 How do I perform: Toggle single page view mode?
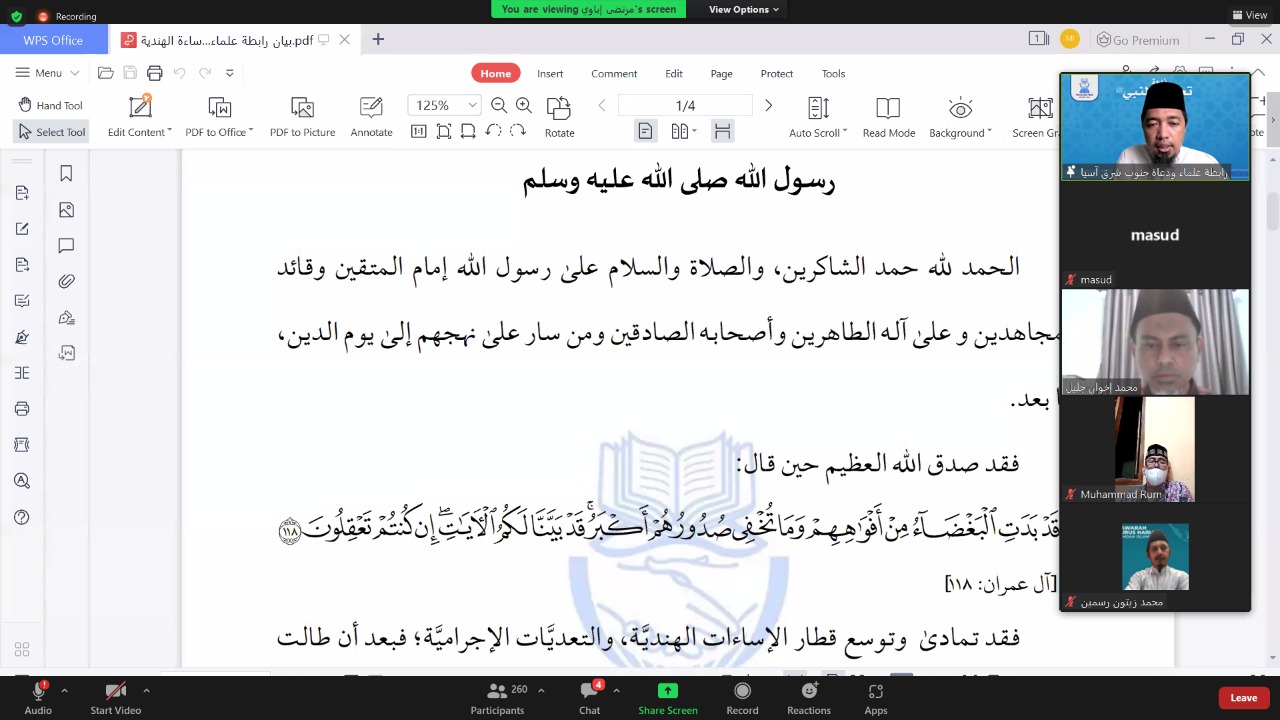[x=645, y=131]
